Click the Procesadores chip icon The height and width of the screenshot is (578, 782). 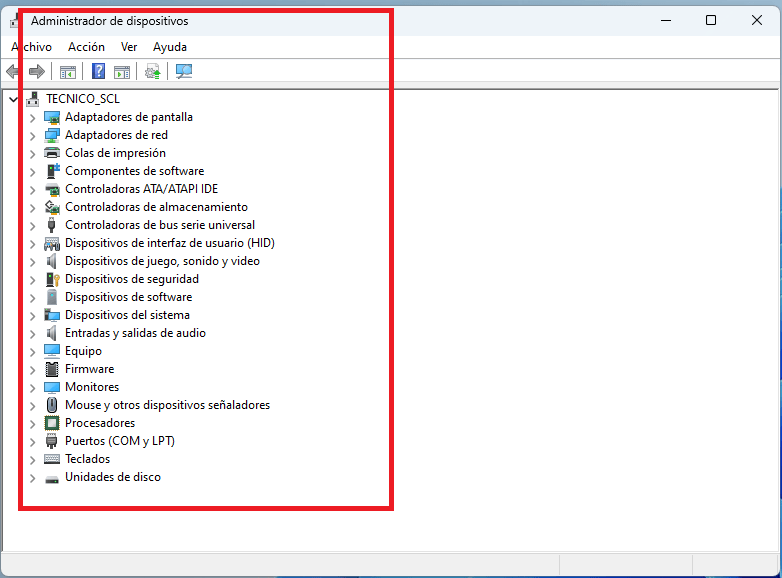52,423
